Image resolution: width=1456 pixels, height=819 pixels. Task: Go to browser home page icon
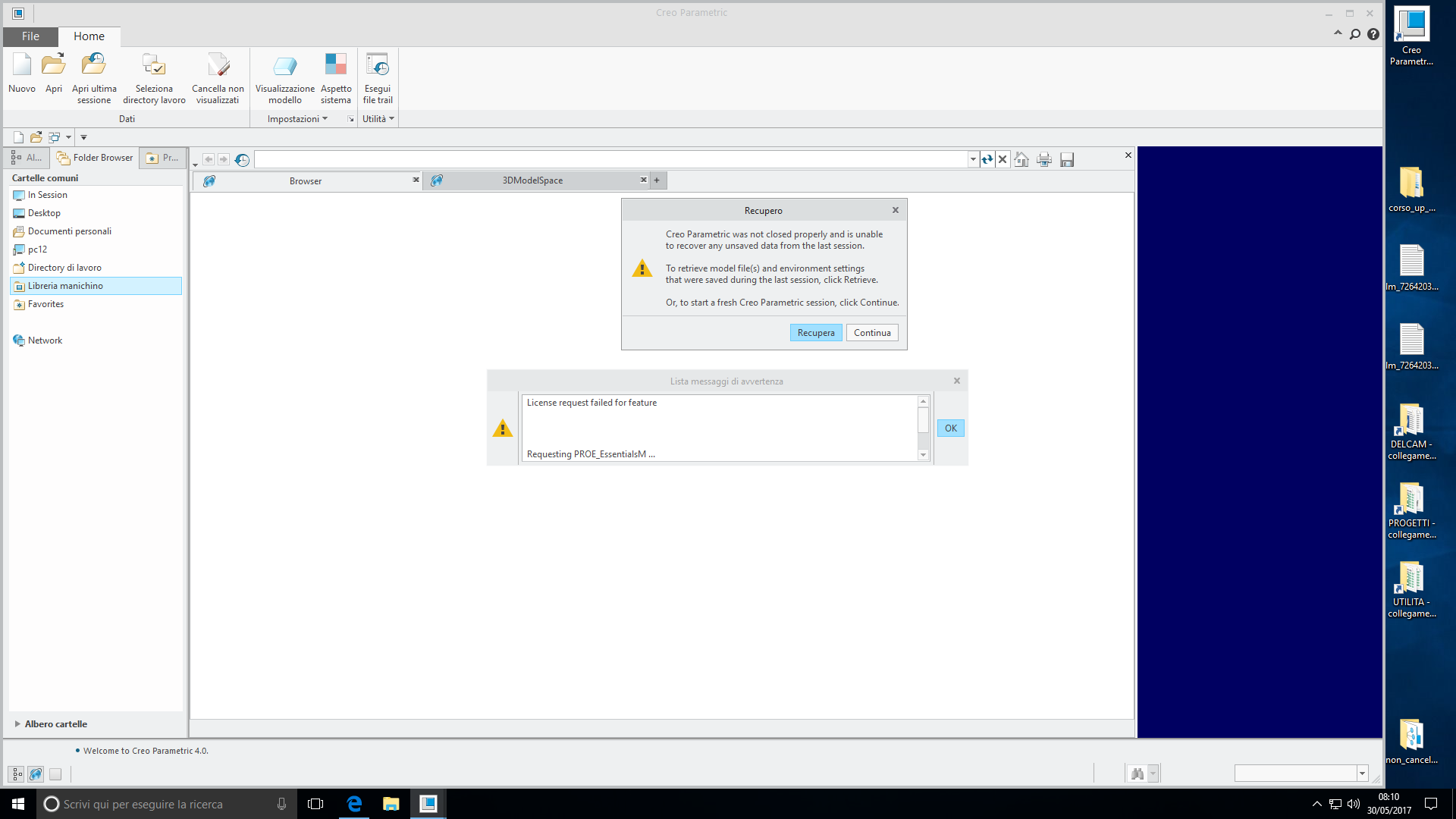tap(1021, 159)
